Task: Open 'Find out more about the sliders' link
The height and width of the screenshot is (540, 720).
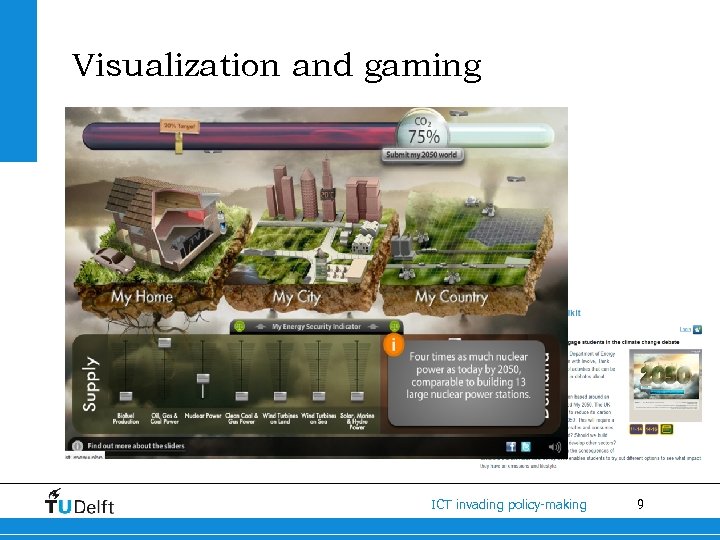Action: (x=136, y=446)
